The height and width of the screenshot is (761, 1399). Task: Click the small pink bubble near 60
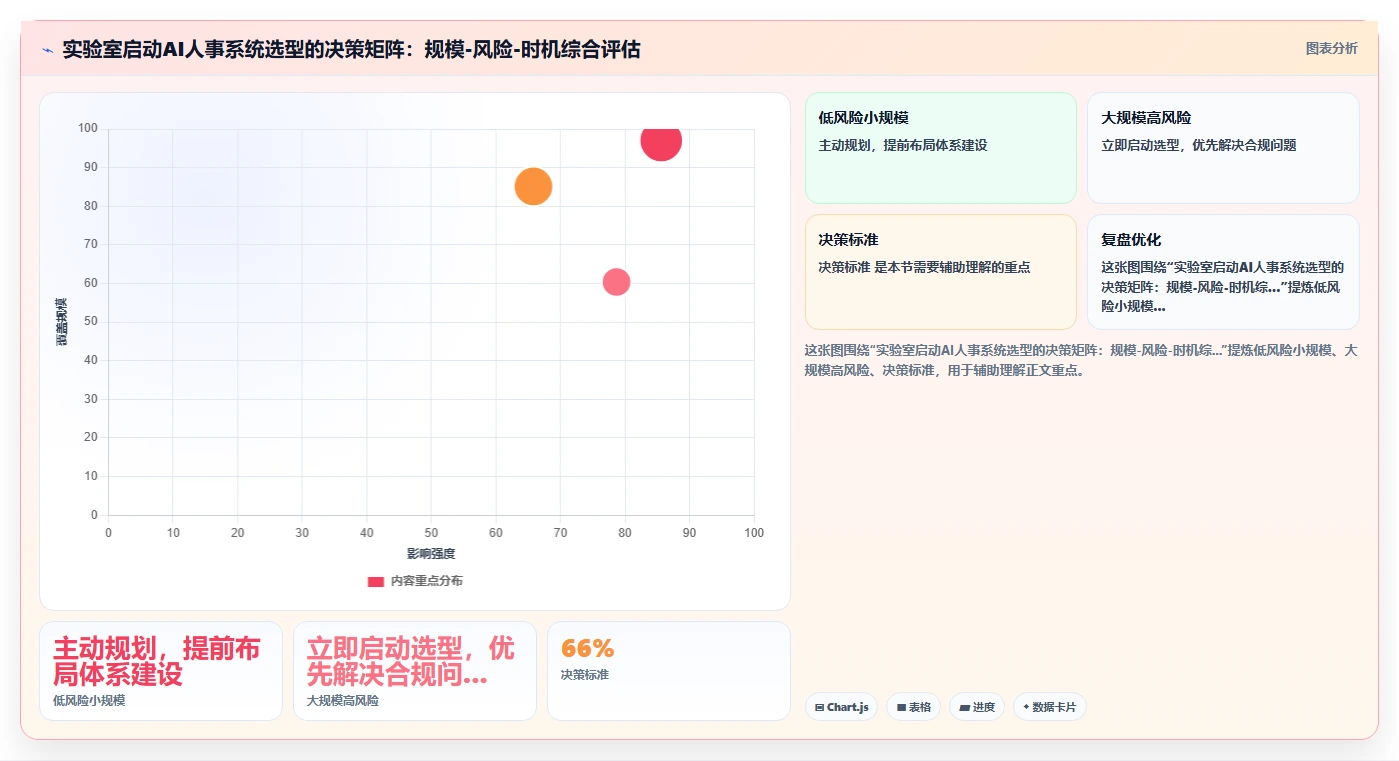616,282
